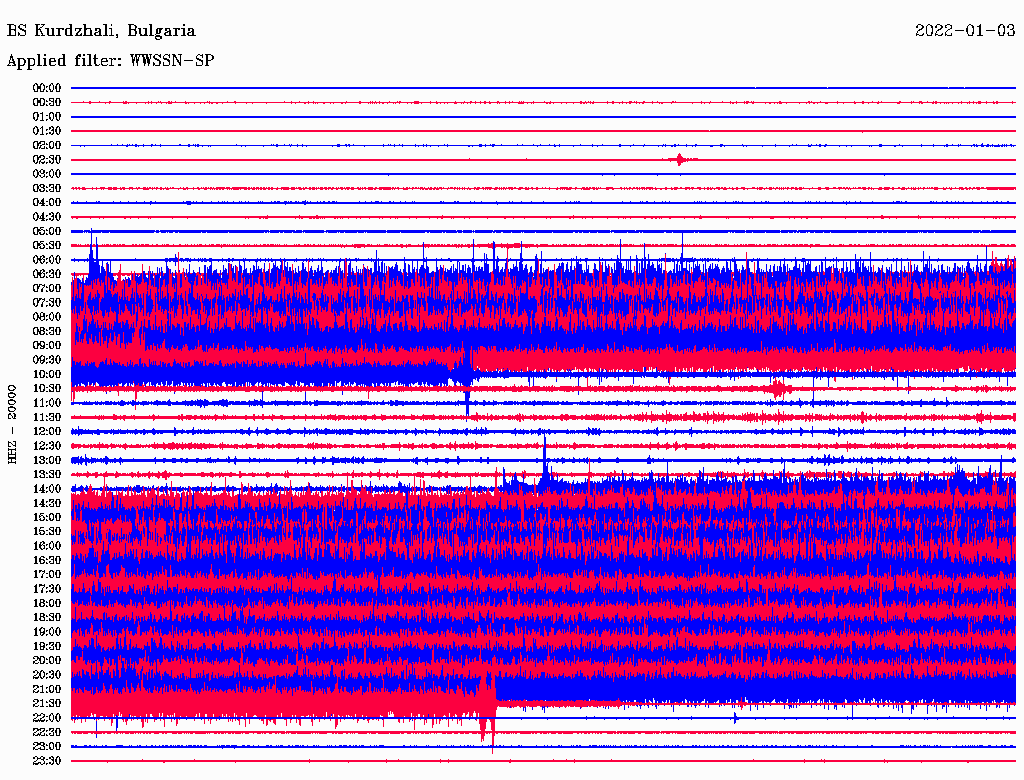Select the 00:00 time label
Image resolution: width=1024 pixels, height=780 pixels.
(47, 88)
